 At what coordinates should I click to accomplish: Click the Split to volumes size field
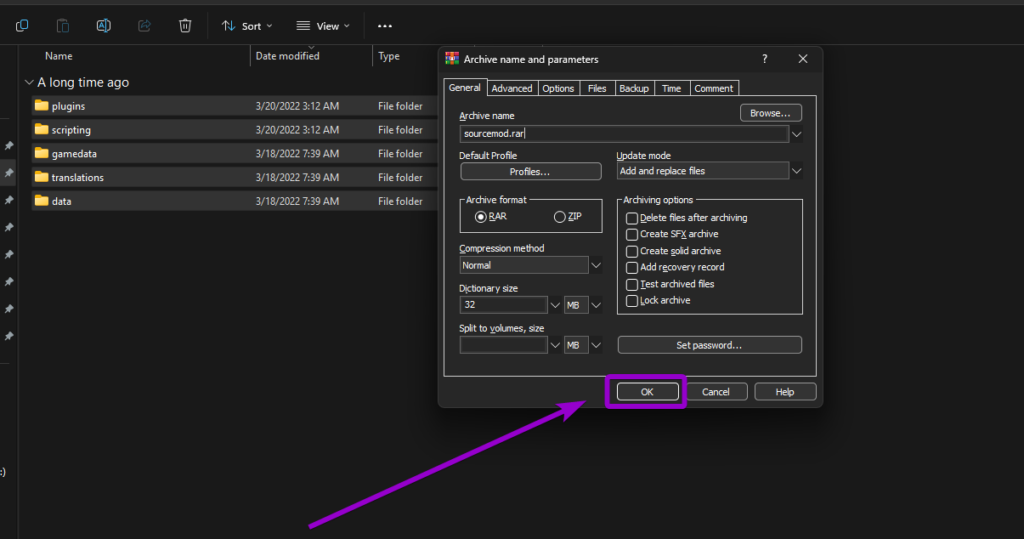pyautogui.click(x=504, y=345)
